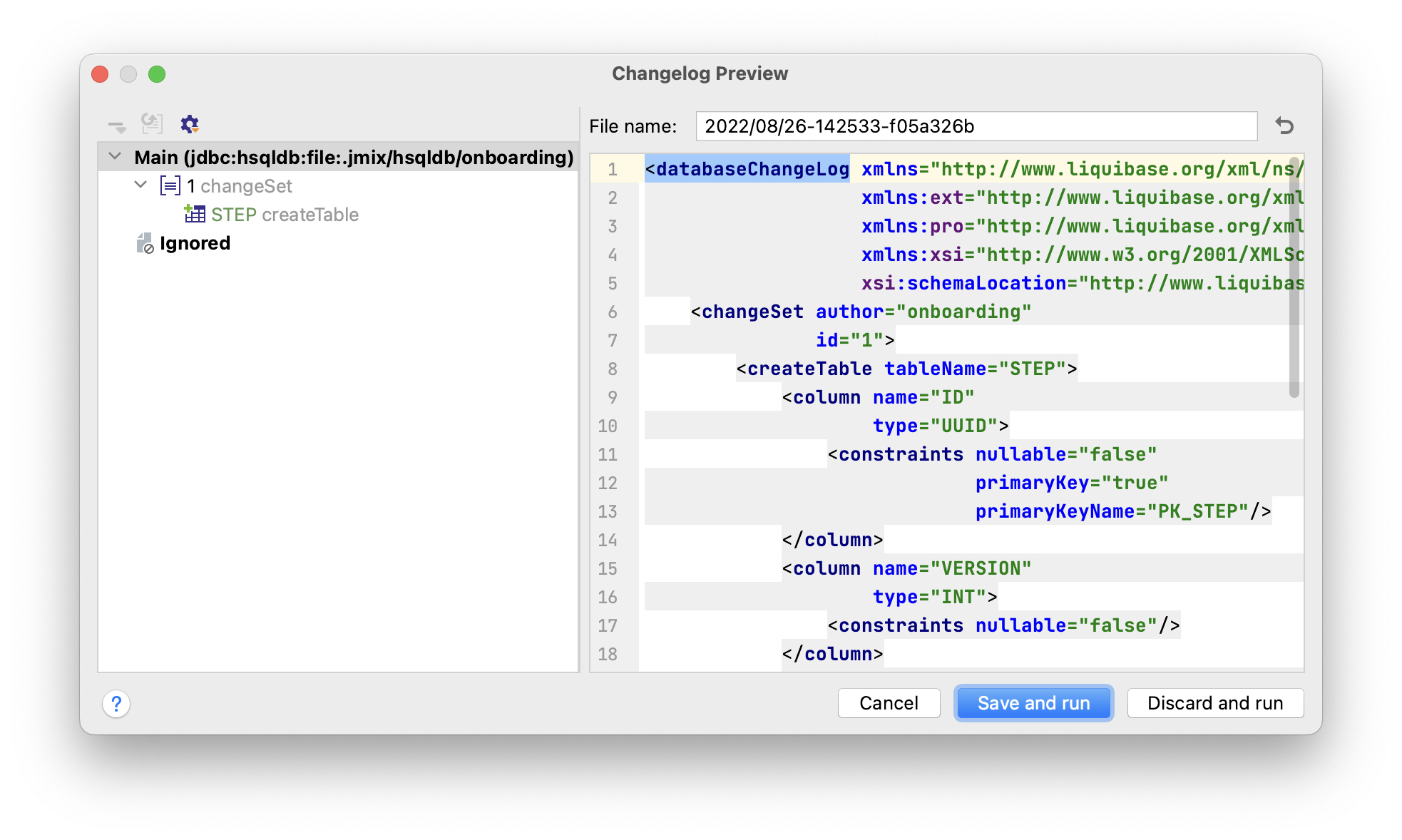The width and height of the screenshot is (1402, 840).
Task: Click the changeSet document icon in the tree
Action: pyautogui.click(x=170, y=186)
